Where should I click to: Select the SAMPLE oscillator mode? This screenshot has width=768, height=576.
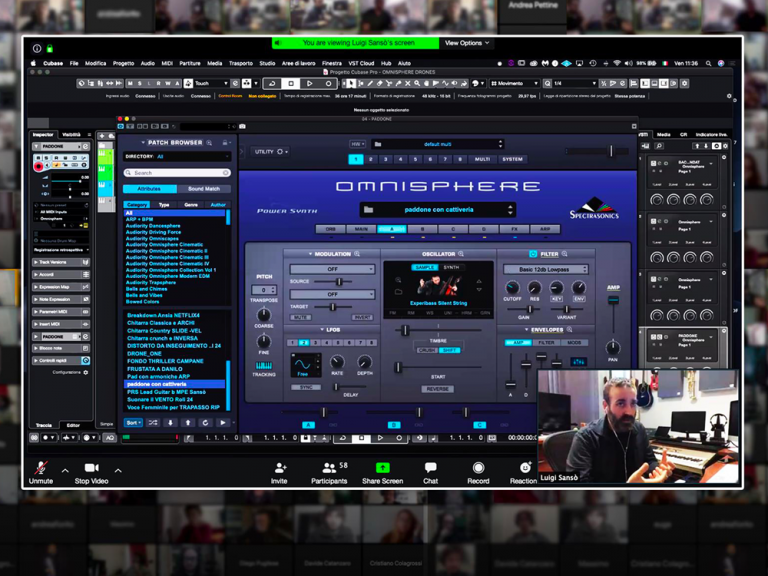(425, 267)
